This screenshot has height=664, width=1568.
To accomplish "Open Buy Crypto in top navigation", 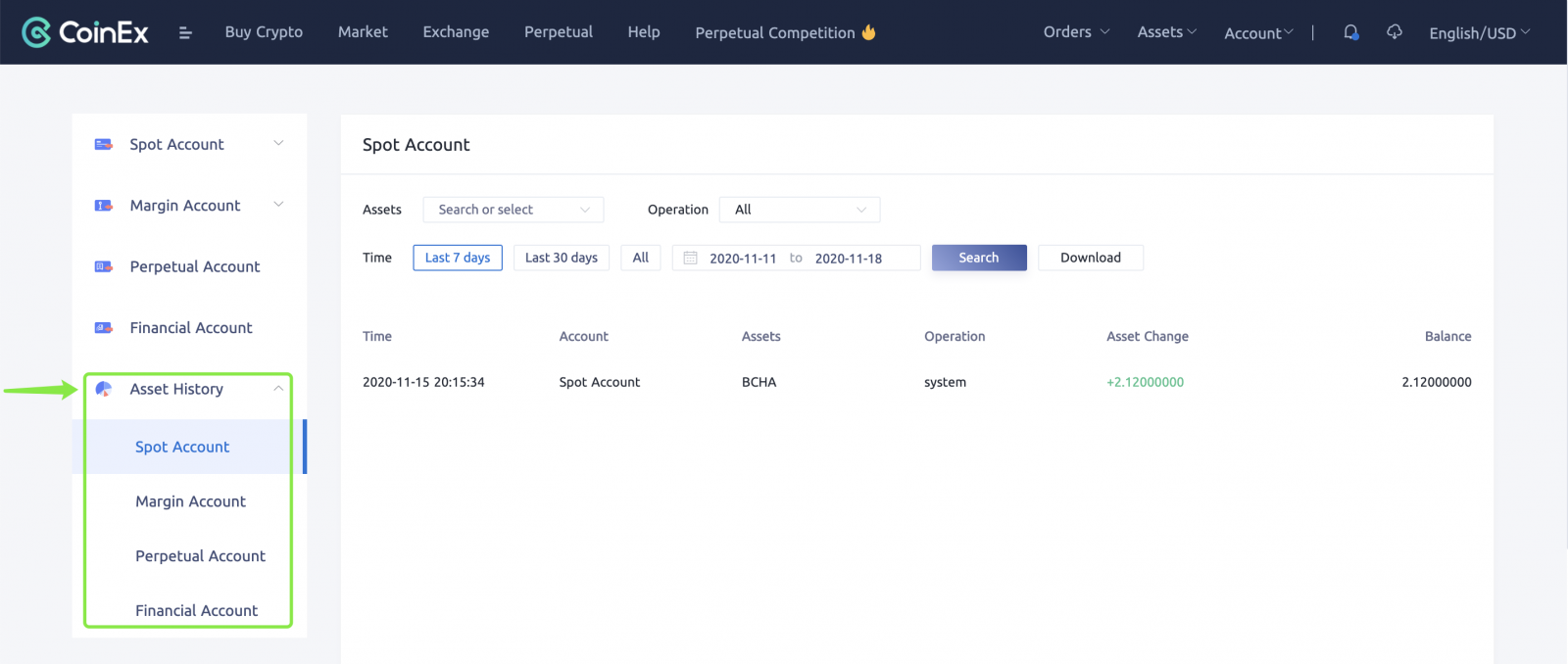I will (264, 32).
